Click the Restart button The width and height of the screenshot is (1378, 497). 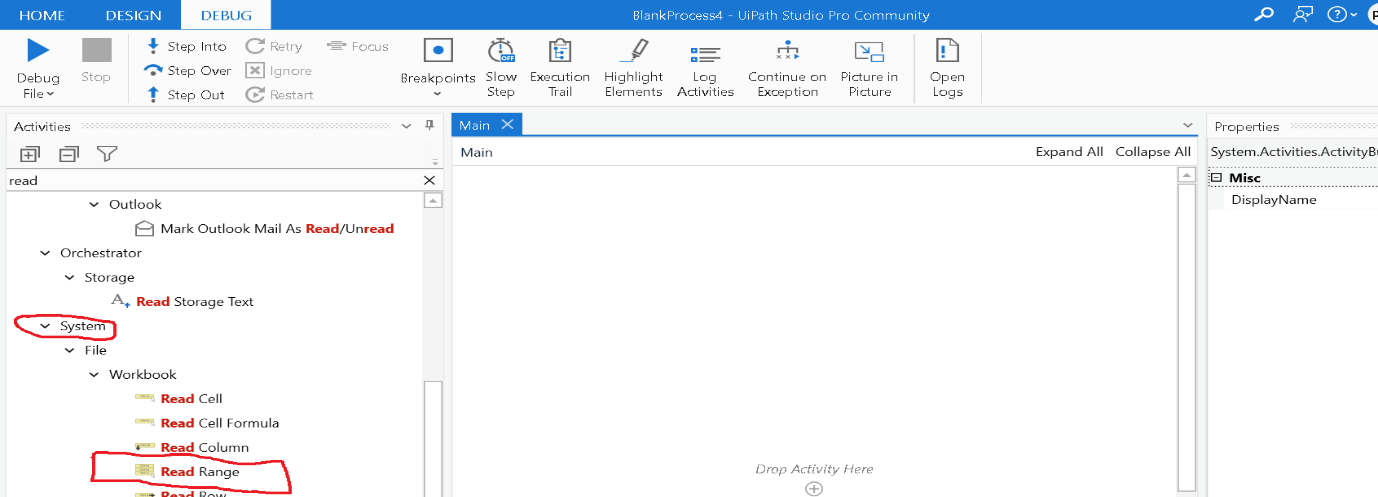(280, 94)
